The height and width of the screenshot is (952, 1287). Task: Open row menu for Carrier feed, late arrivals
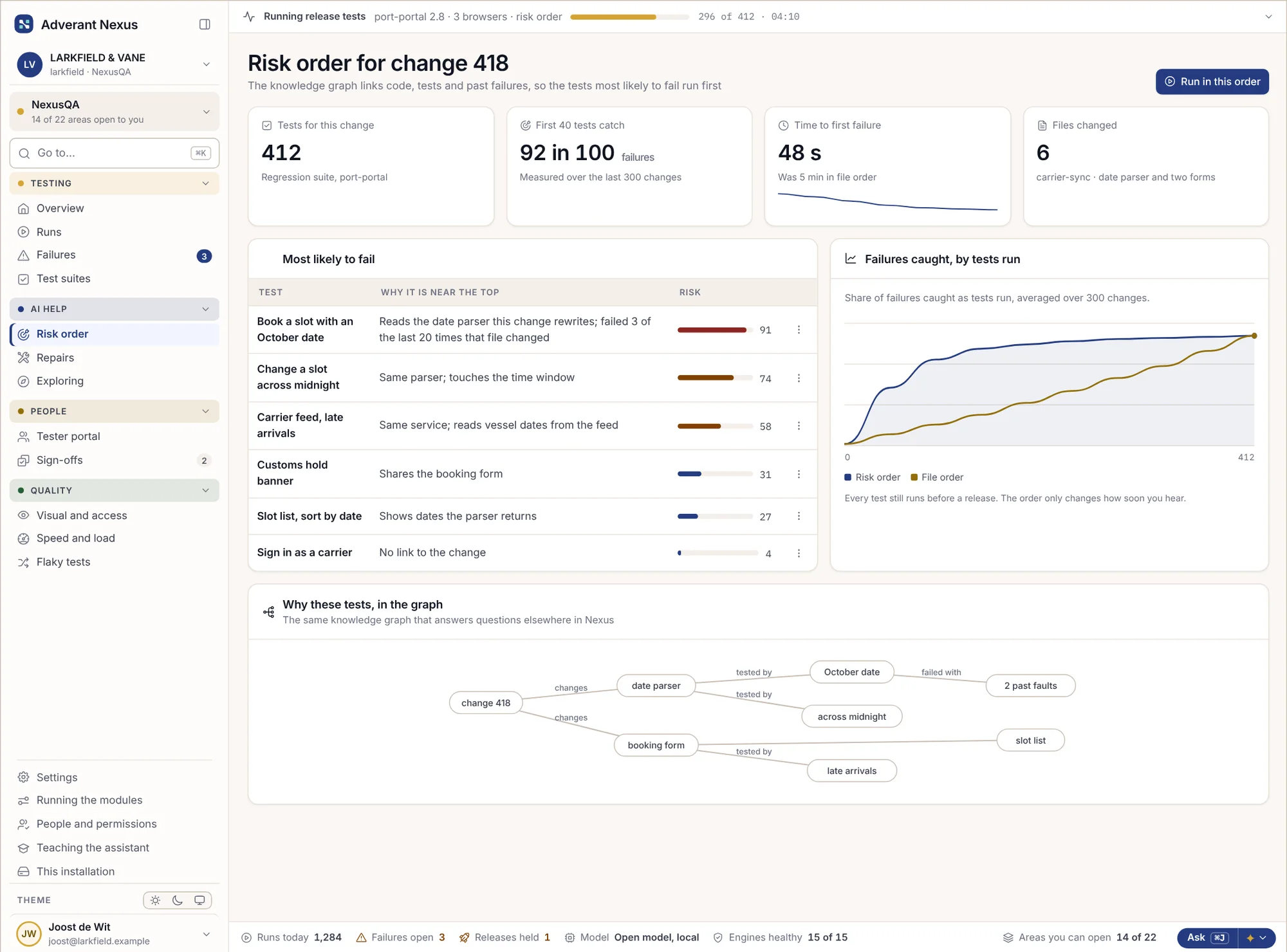799,426
